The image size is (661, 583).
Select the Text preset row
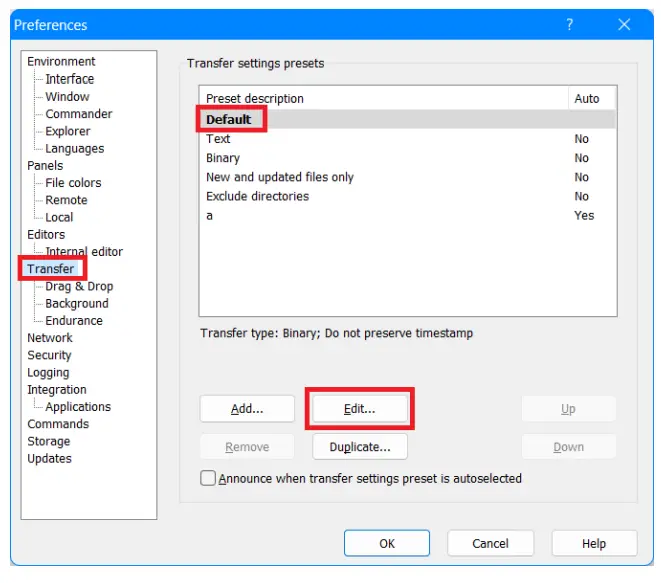pyautogui.click(x=408, y=139)
